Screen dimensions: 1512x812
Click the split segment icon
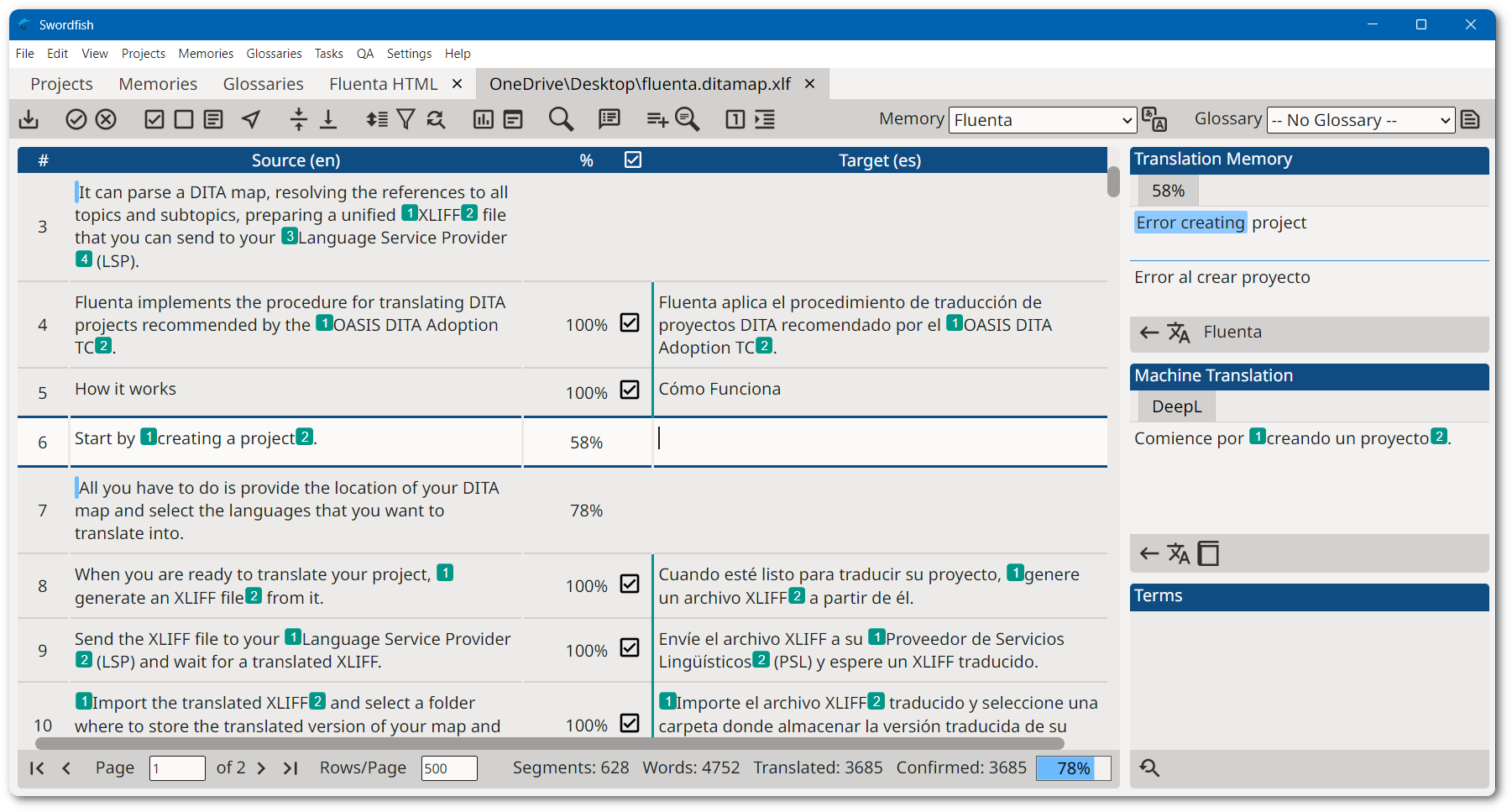coord(299,119)
